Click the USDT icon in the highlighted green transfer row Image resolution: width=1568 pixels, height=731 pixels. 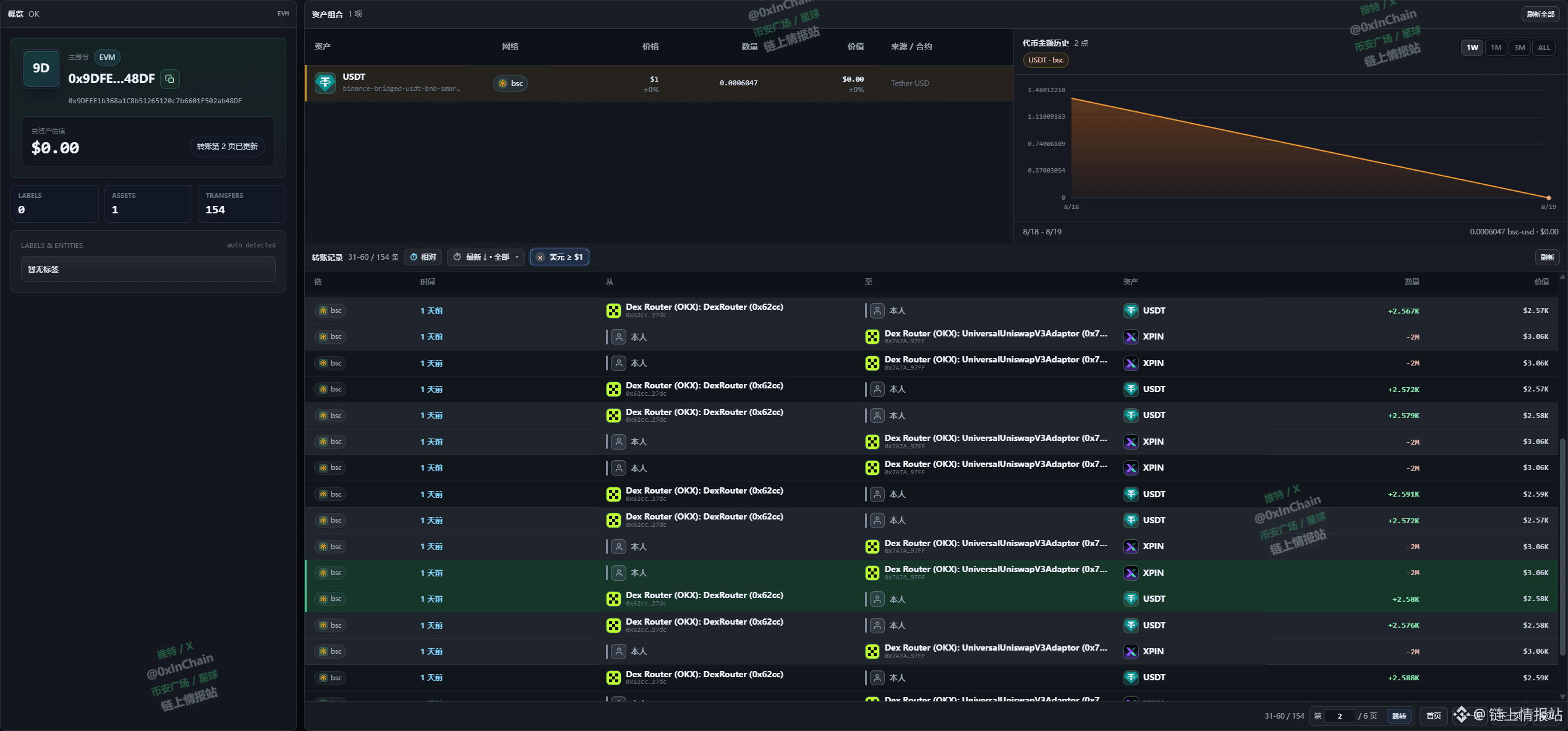(x=1131, y=599)
